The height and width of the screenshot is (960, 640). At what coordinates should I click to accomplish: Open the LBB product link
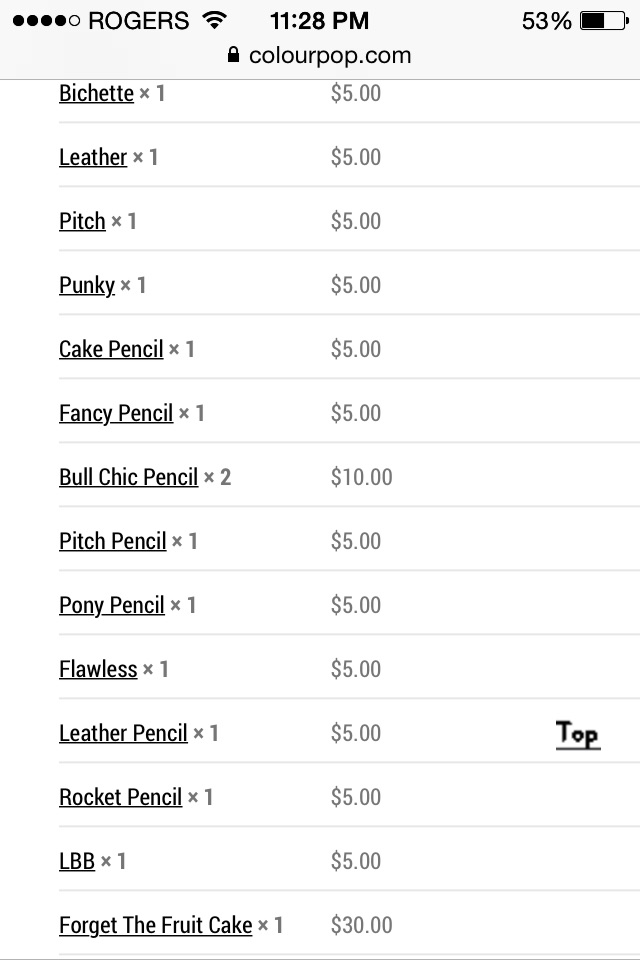(x=77, y=861)
